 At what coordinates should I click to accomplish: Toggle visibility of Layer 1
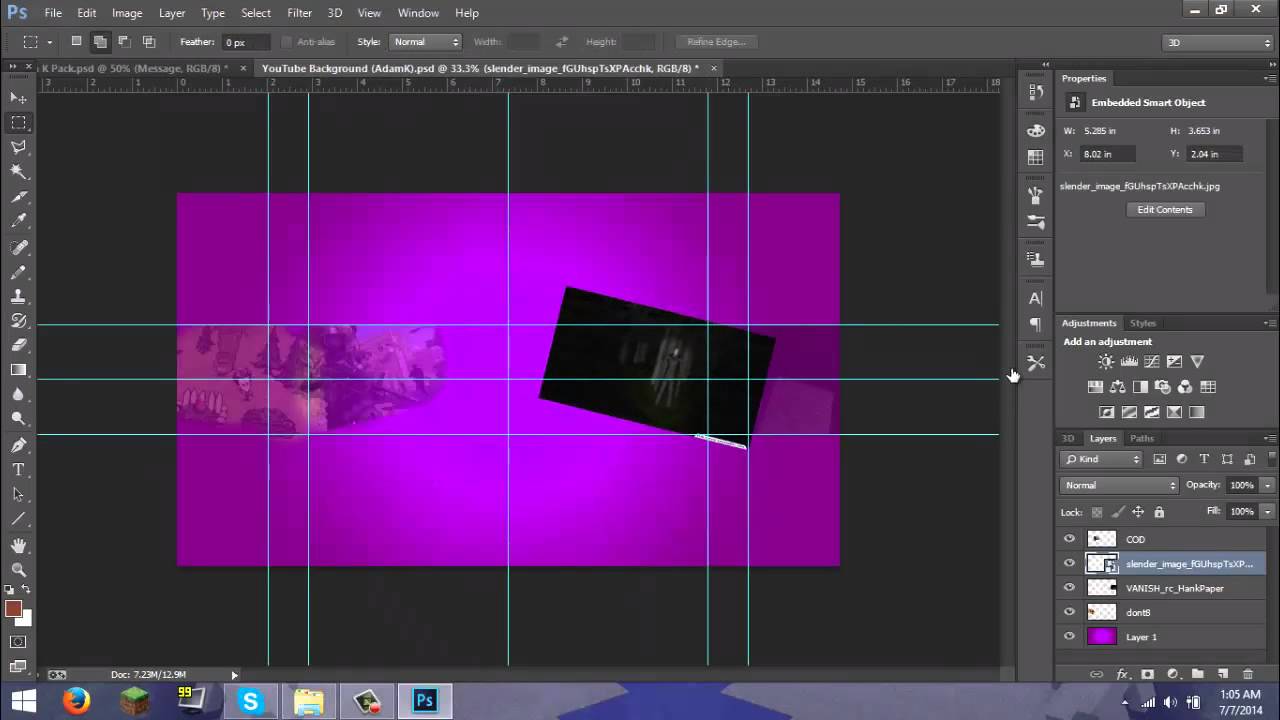click(1069, 636)
